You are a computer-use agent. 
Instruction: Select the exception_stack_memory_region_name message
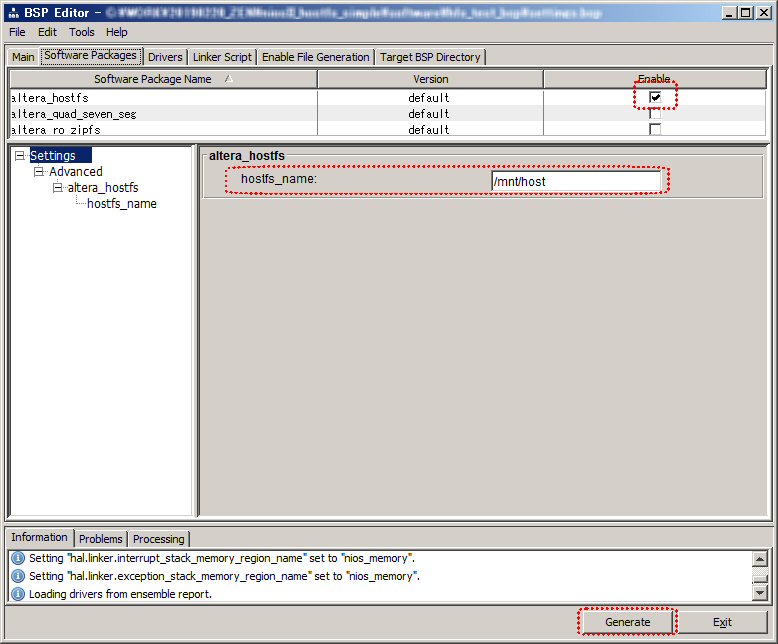pos(224,576)
